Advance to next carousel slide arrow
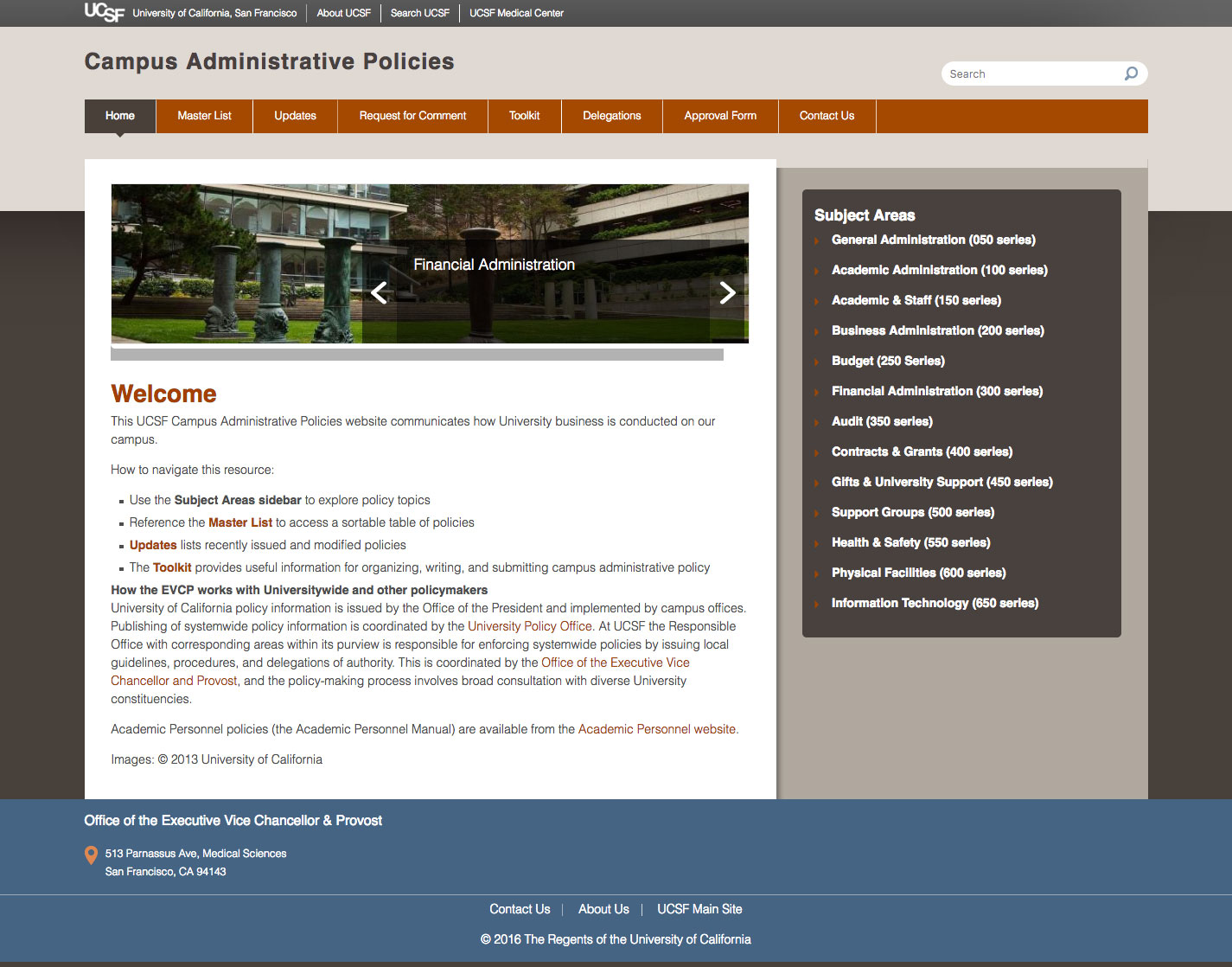Screen dimensions: 1232x967 coord(728,292)
